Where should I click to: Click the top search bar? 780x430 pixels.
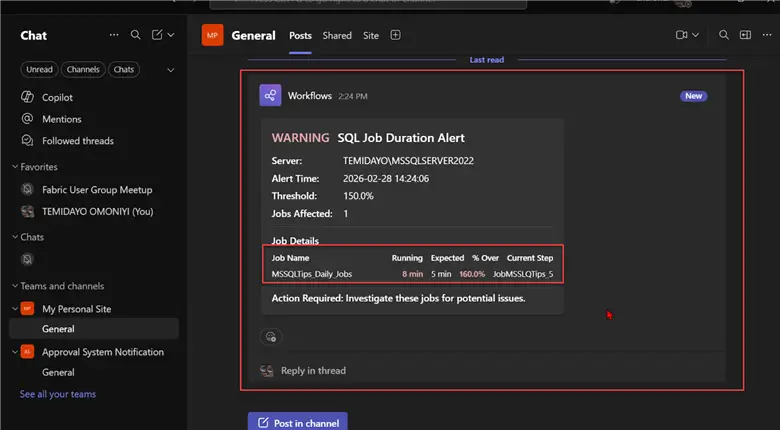[x=368, y=4]
